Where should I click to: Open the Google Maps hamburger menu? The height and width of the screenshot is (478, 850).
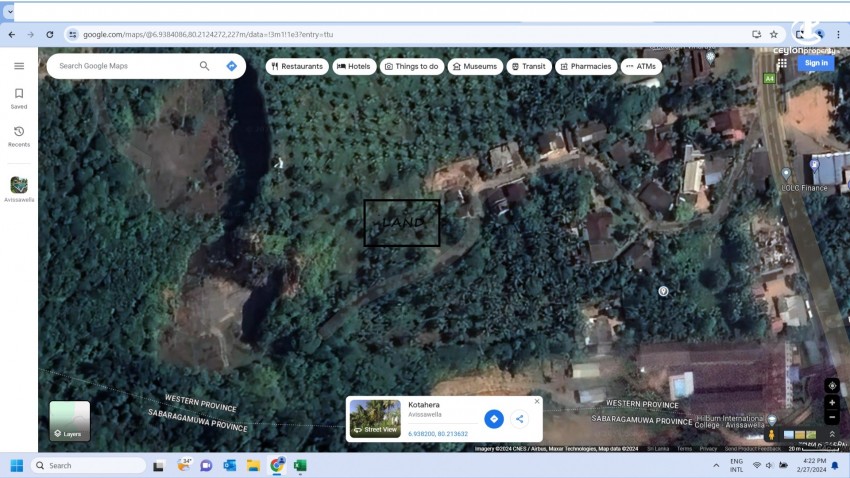pyautogui.click(x=19, y=66)
